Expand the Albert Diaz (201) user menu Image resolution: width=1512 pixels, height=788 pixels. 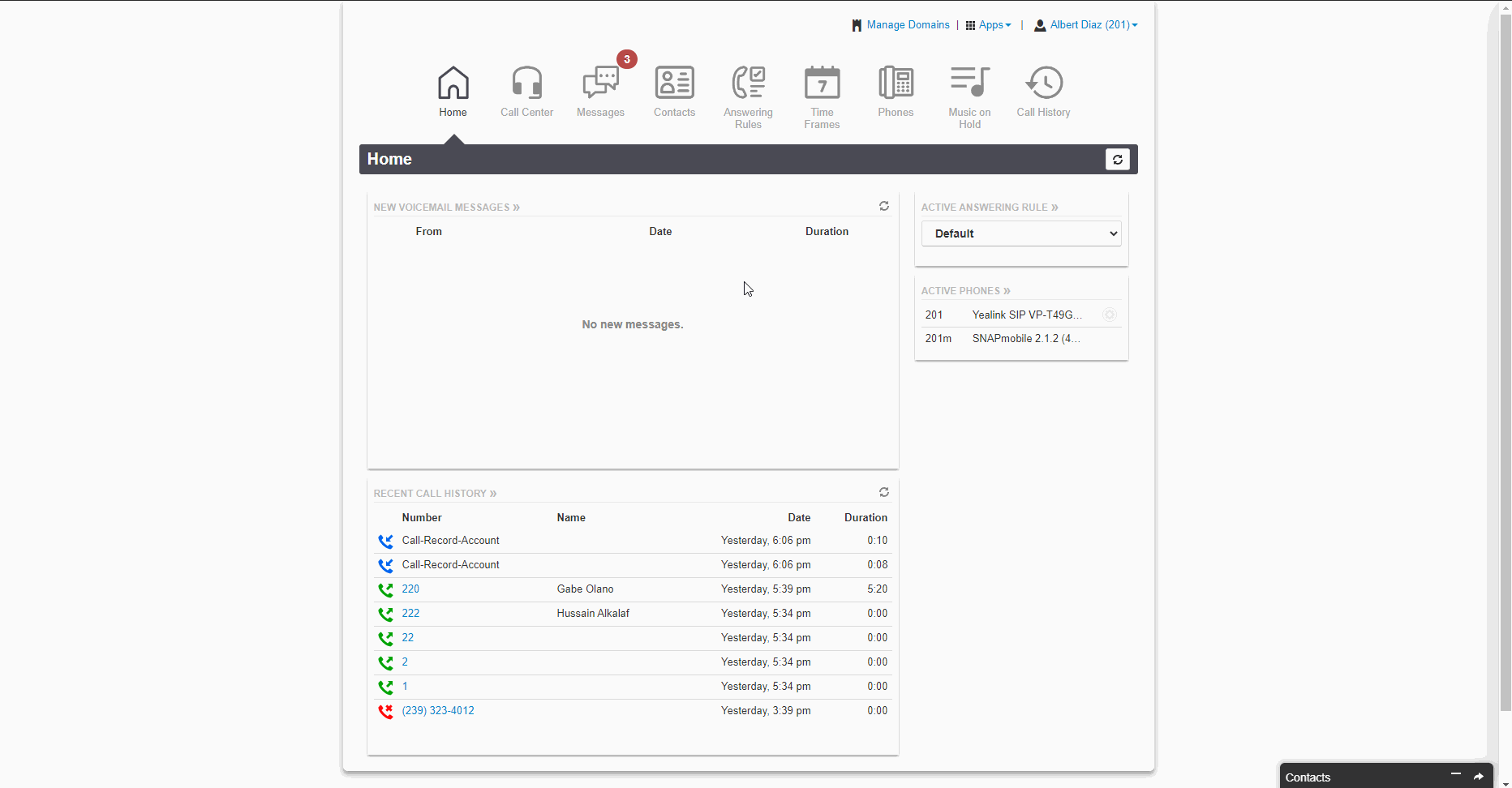point(1093,25)
